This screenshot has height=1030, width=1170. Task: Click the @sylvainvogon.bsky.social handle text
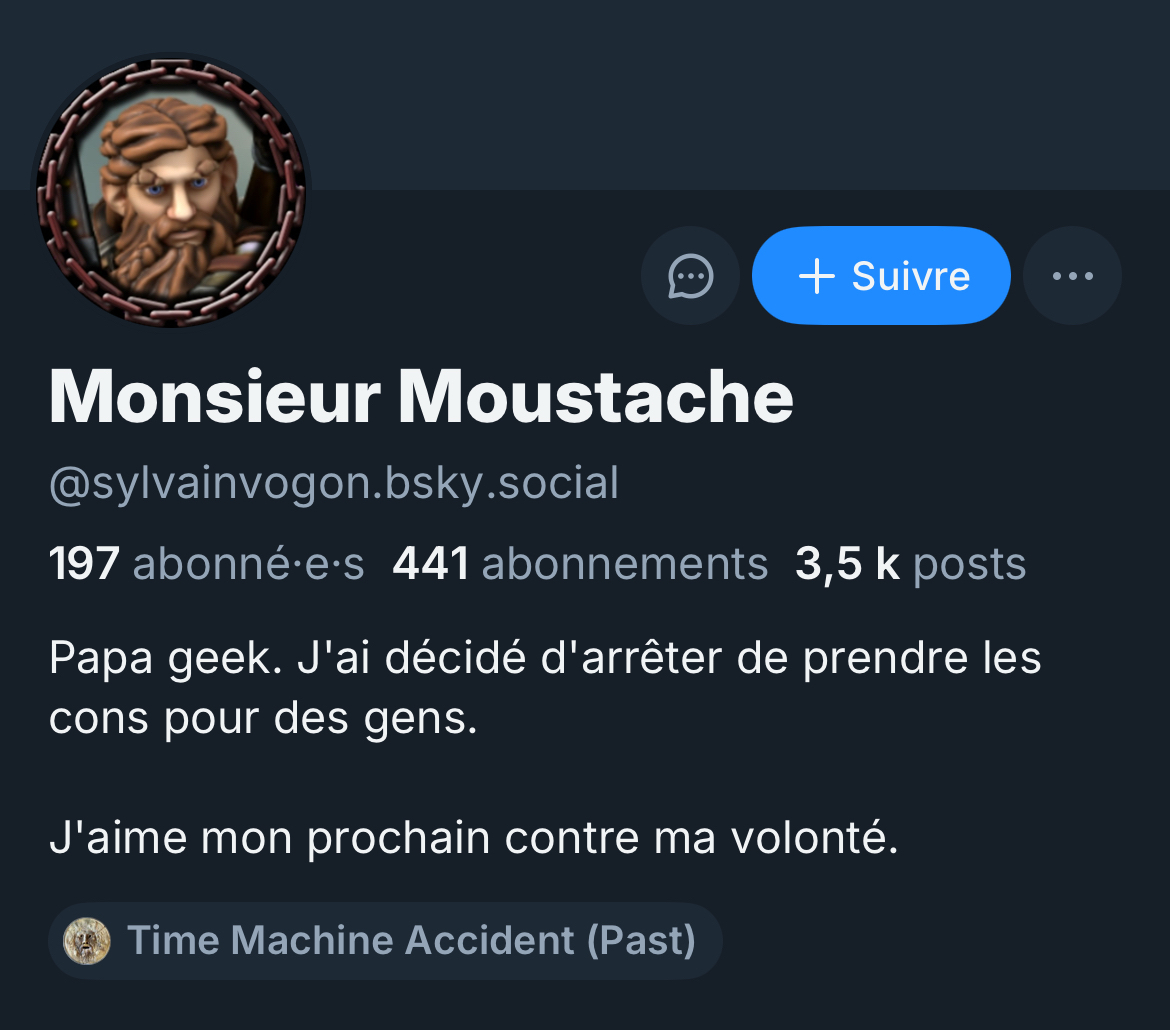(x=334, y=483)
